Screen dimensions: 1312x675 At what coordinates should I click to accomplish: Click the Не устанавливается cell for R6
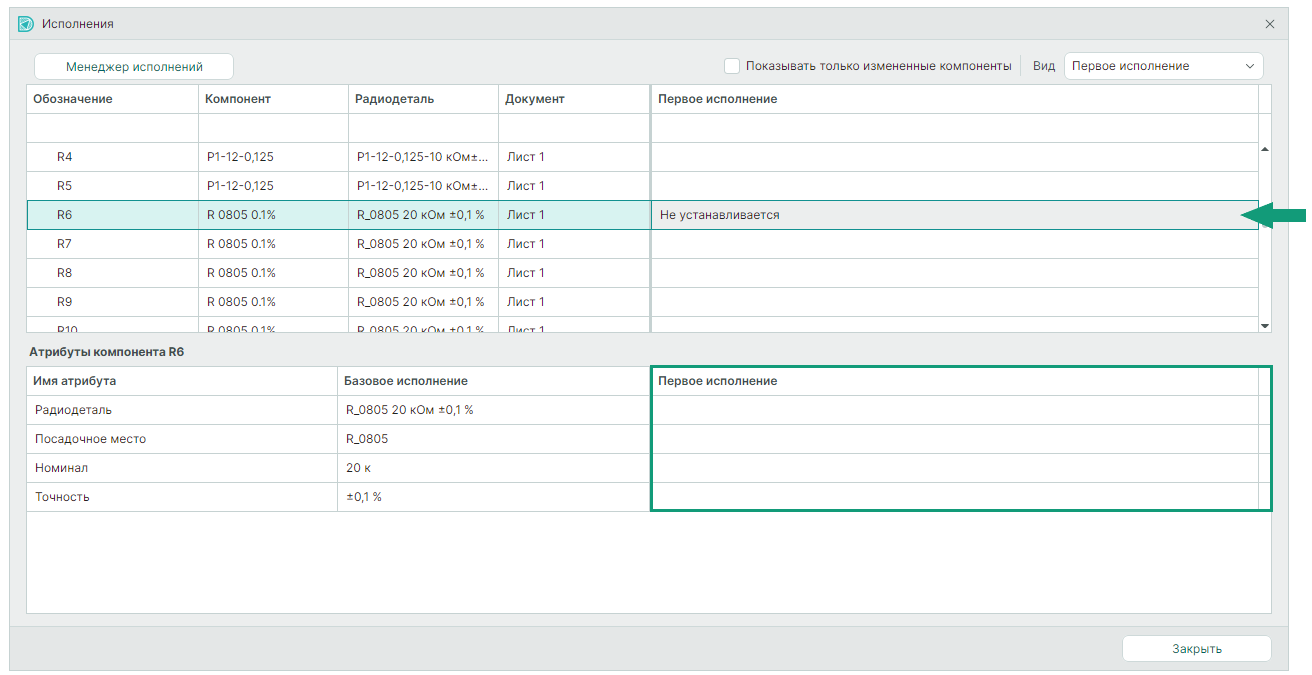[954, 215]
